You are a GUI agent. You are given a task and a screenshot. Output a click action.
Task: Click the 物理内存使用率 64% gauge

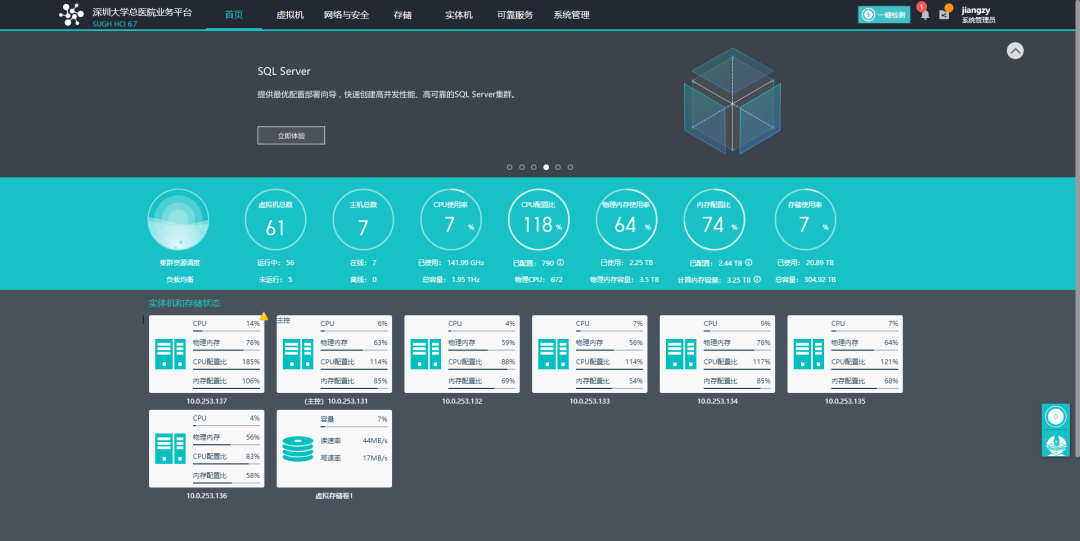pyautogui.click(x=626, y=220)
